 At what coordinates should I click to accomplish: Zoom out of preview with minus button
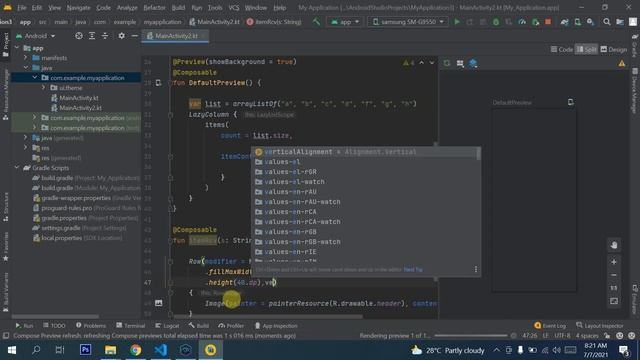click(614, 275)
